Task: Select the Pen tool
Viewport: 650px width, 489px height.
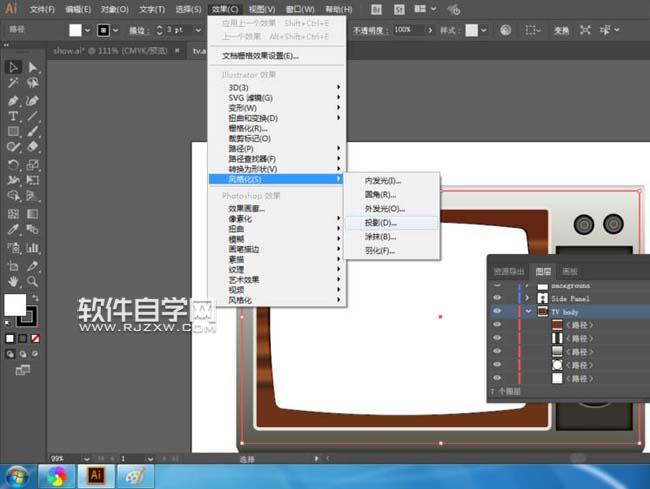Action: pos(13,100)
